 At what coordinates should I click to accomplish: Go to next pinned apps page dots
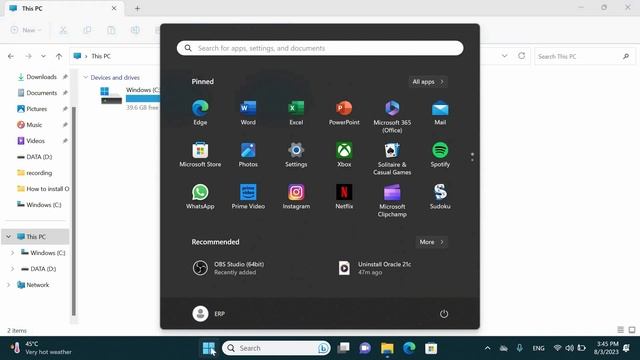[x=472, y=157]
